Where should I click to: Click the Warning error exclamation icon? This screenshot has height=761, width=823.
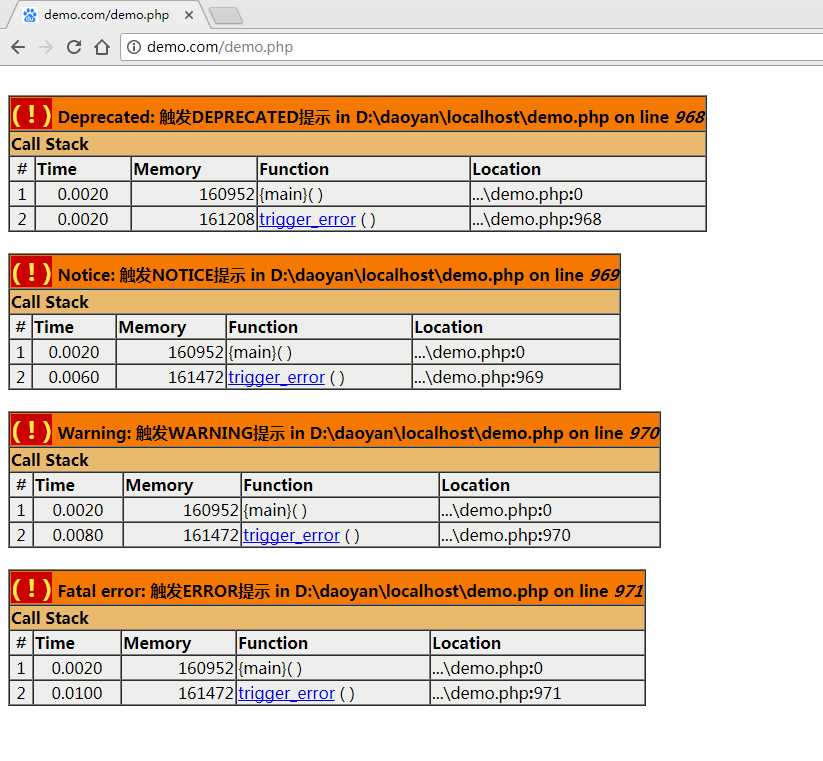pyautogui.click(x=31, y=431)
